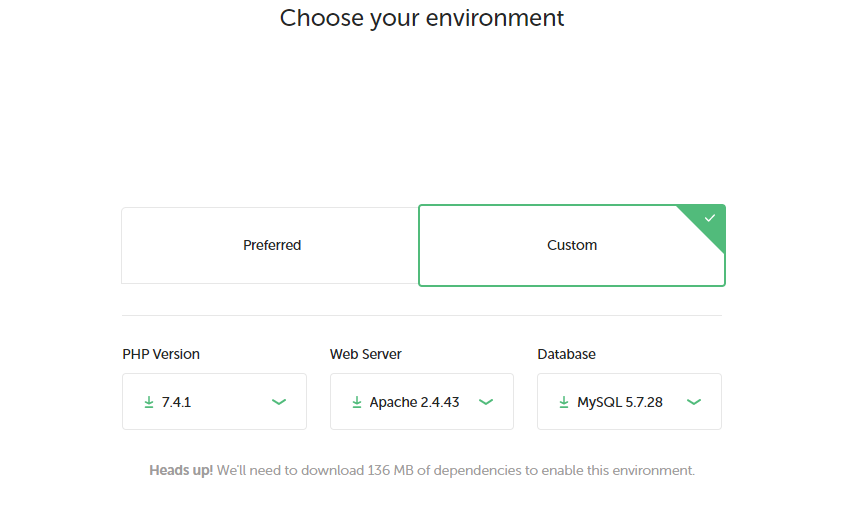Click the download icon beside PHP 7.4.1
The width and height of the screenshot is (863, 530).
click(x=149, y=402)
